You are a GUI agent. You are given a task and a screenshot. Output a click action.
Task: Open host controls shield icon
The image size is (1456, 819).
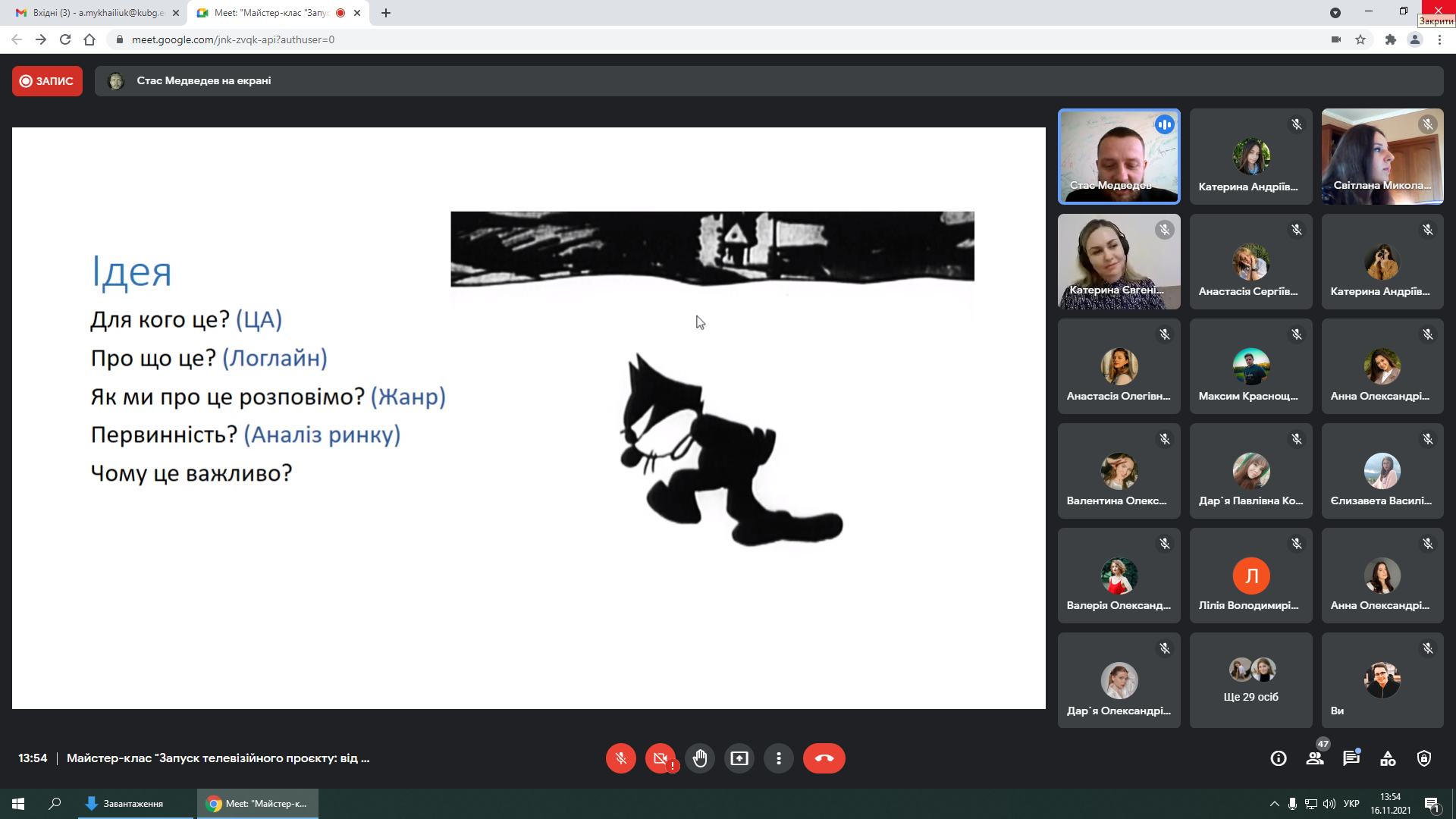(x=1424, y=758)
